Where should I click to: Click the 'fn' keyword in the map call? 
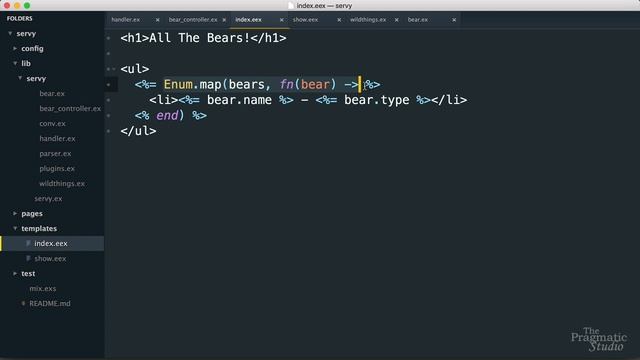tap(286, 84)
